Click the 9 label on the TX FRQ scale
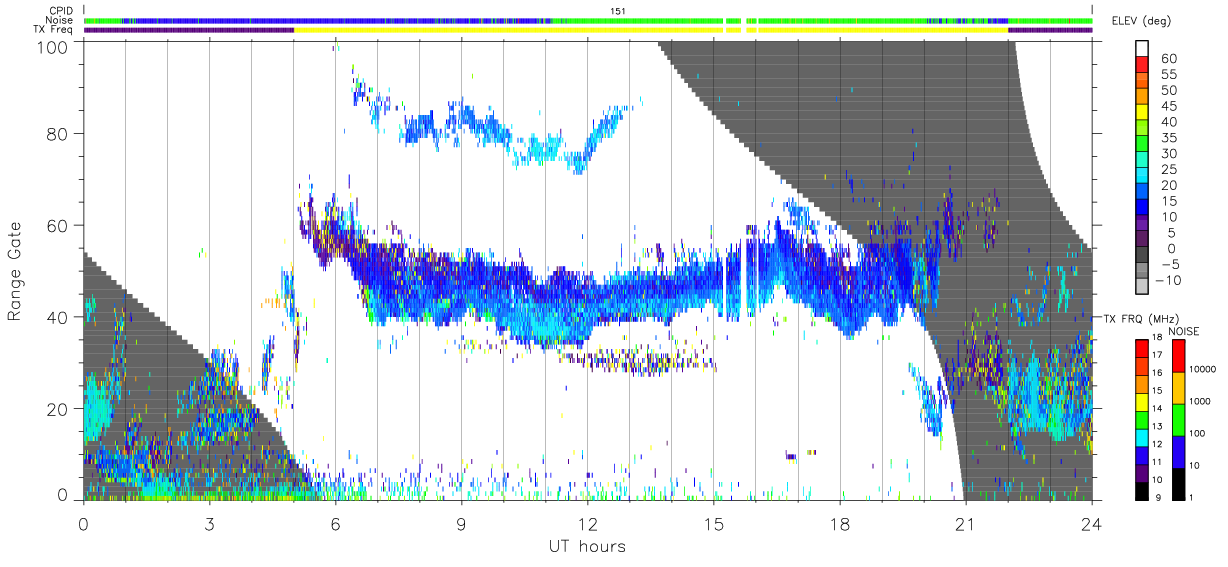 point(1160,497)
